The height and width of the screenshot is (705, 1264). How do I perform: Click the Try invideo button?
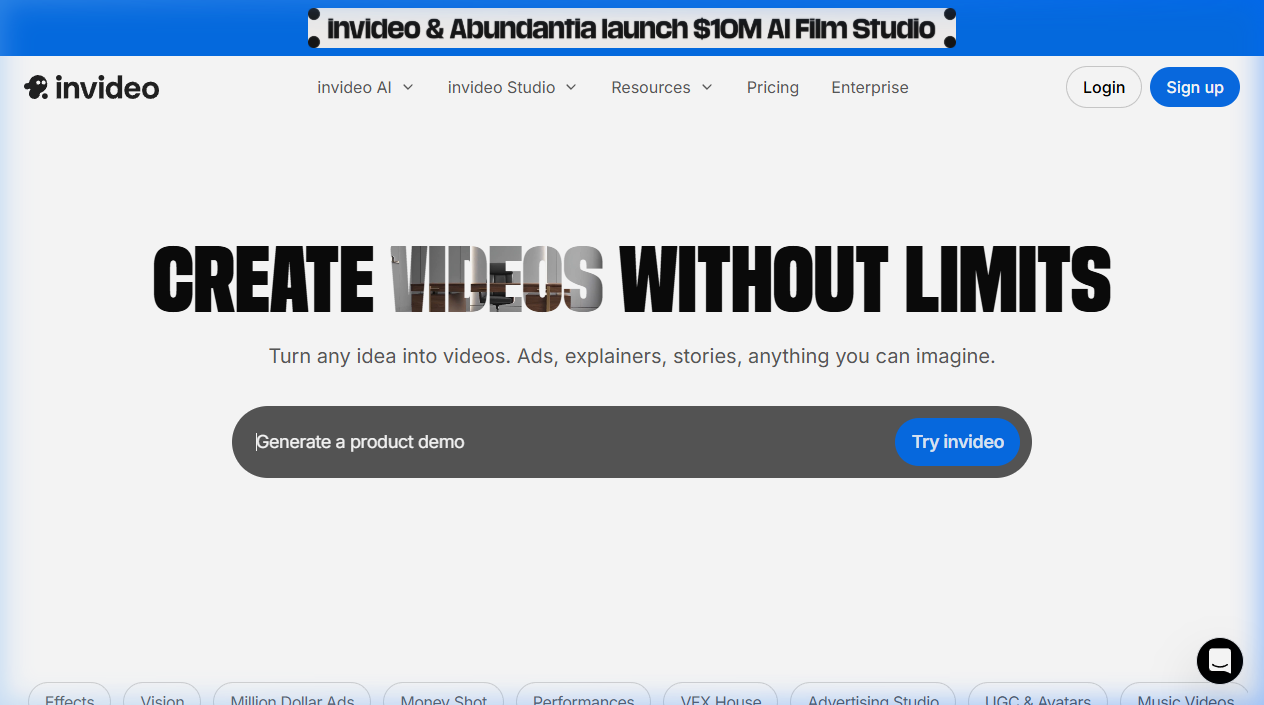957,442
